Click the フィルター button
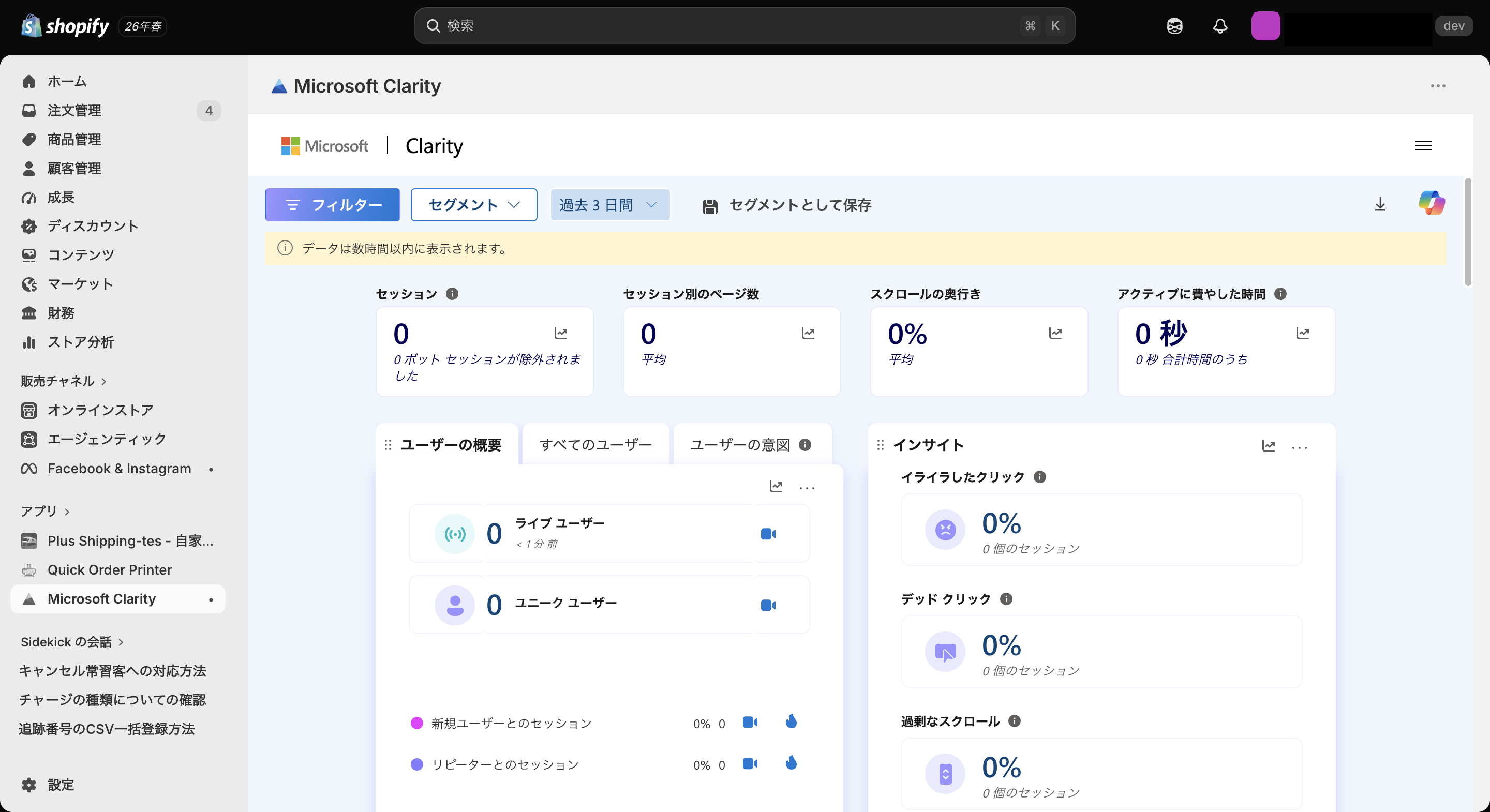Screen dimensions: 1490x812 coord(332,205)
